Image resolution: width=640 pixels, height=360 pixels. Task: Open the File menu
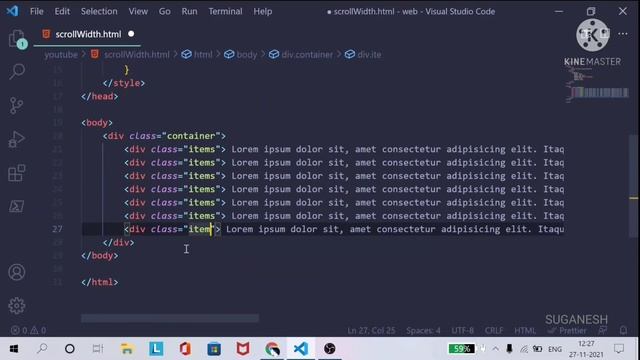37,11
